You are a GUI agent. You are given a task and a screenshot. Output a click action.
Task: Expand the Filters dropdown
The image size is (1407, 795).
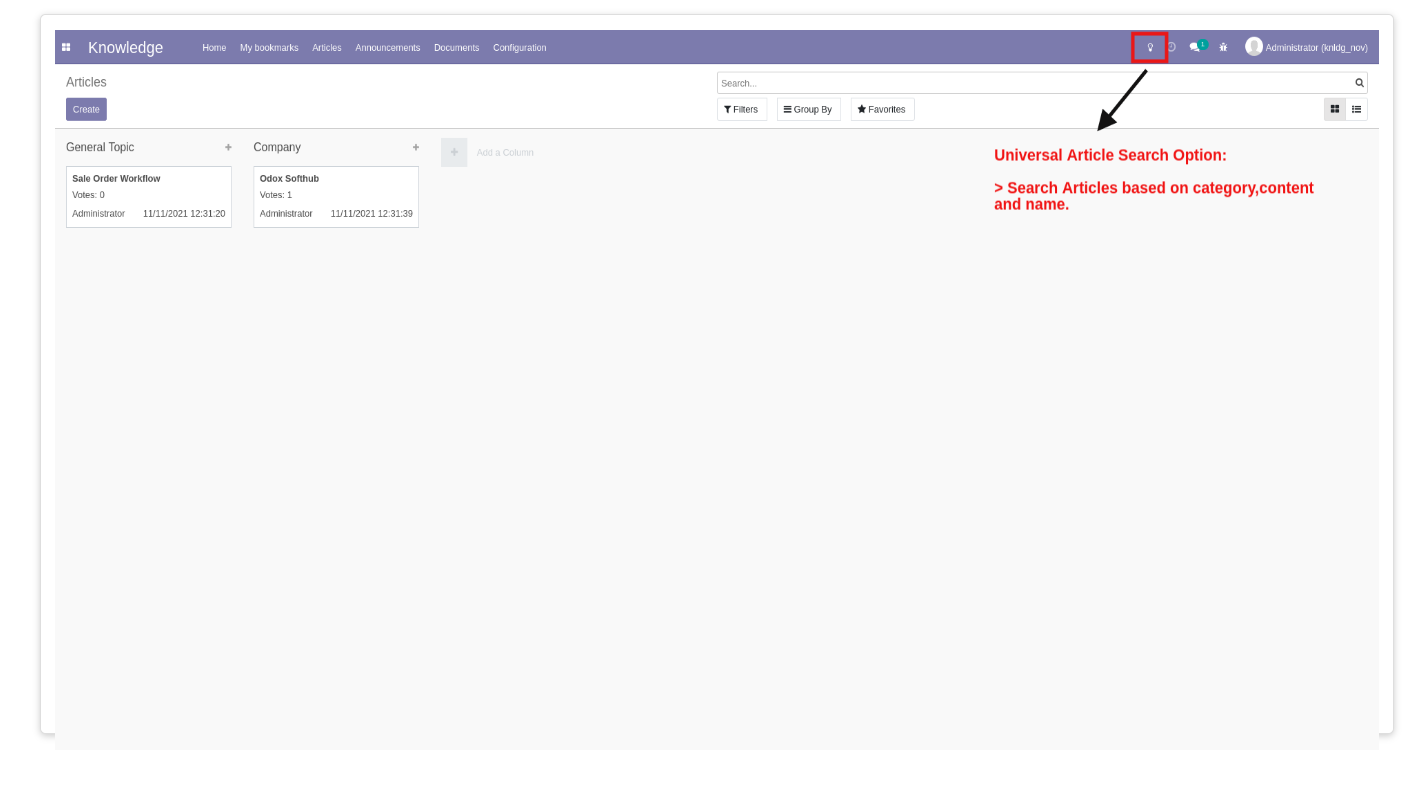click(x=741, y=109)
